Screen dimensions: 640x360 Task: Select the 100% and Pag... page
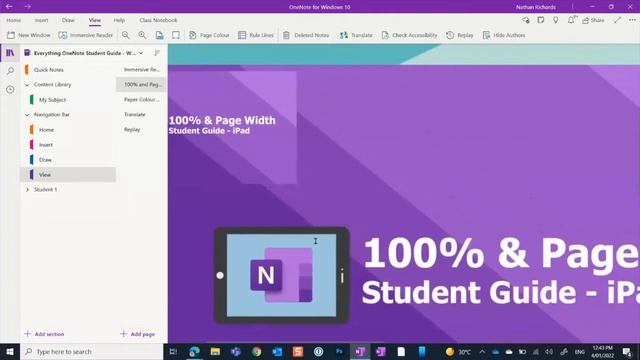(x=141, y=84)
